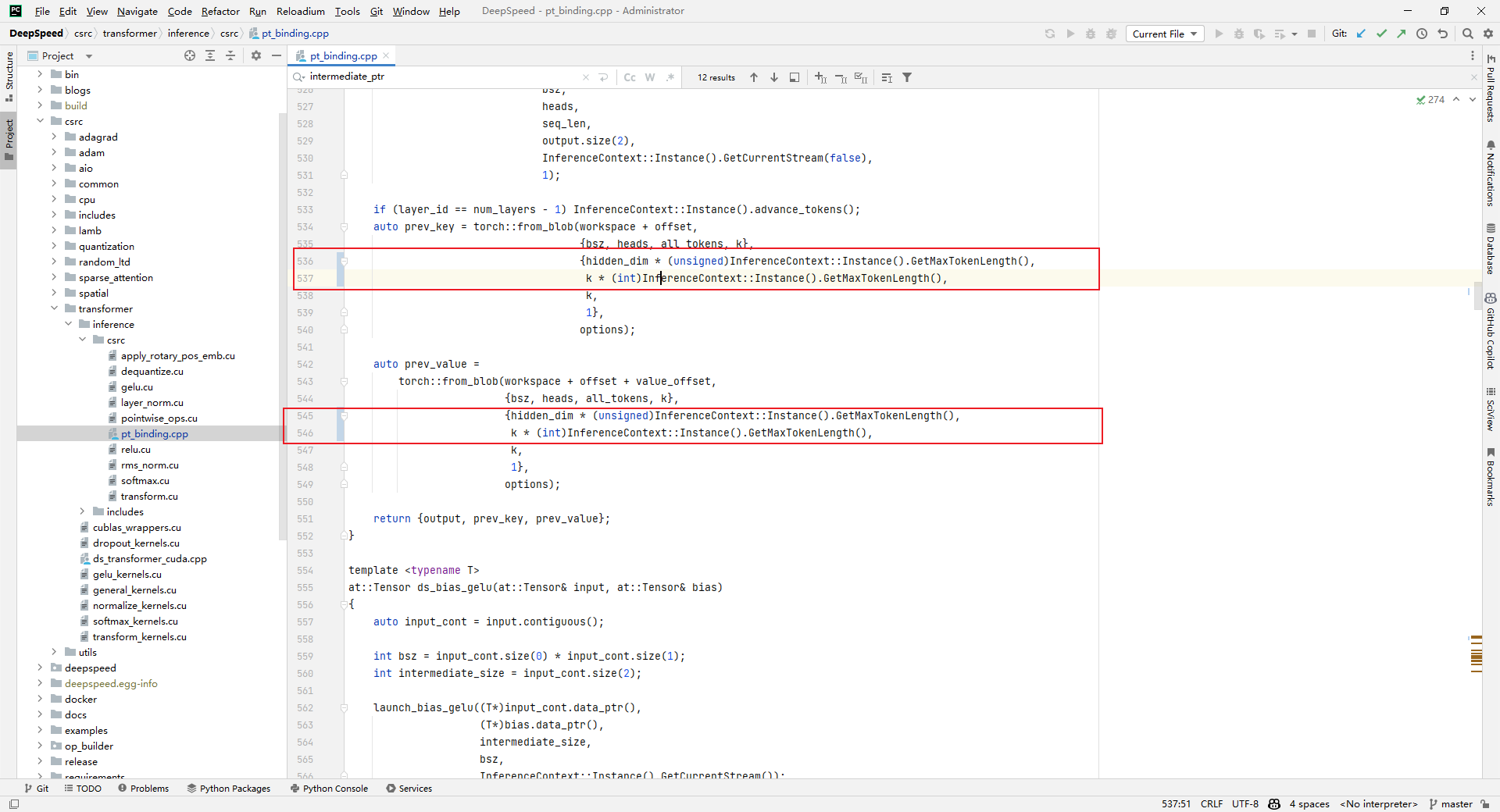1500x812 pixels.
Task: Open Search Everywhere magnifier icon
Action: click(x=1468, y=34)
